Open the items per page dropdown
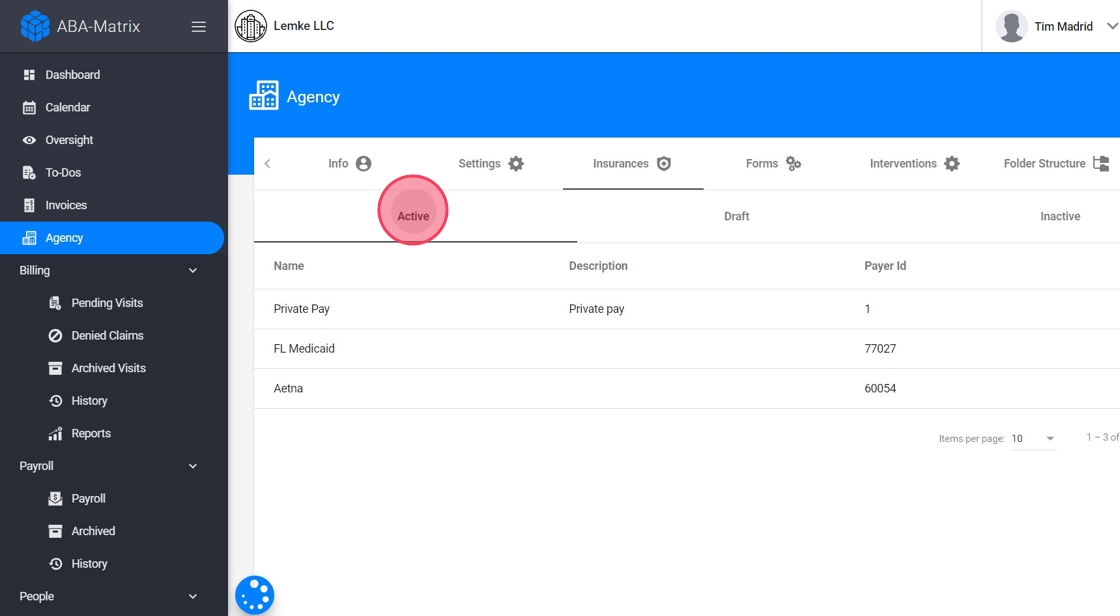Screen dimensions: 1120x616 [1033, 438]
